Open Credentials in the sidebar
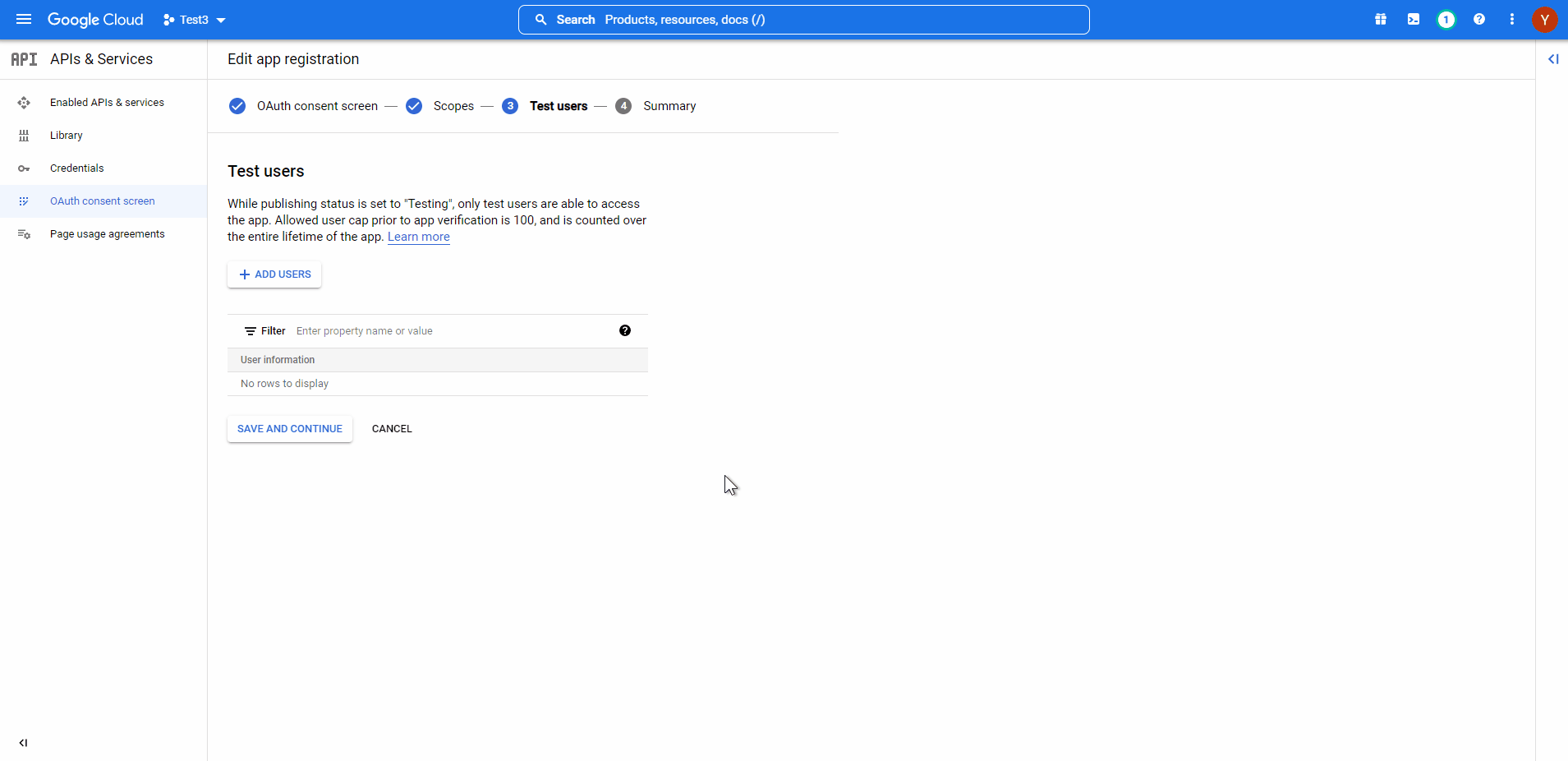The height and width of the screenshot is (761, 1568). click(x=77, y=168)
